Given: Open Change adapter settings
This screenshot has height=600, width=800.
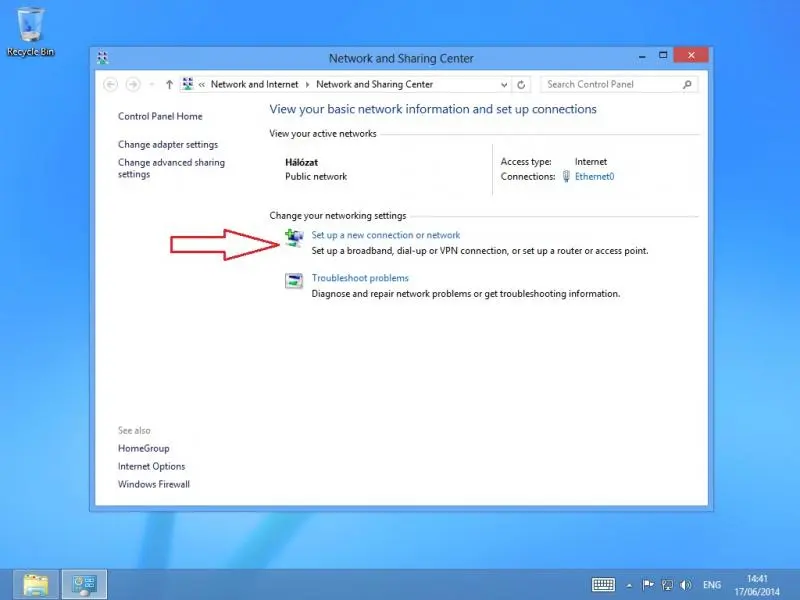Looking at the screenshot, I should pos(168,145).
